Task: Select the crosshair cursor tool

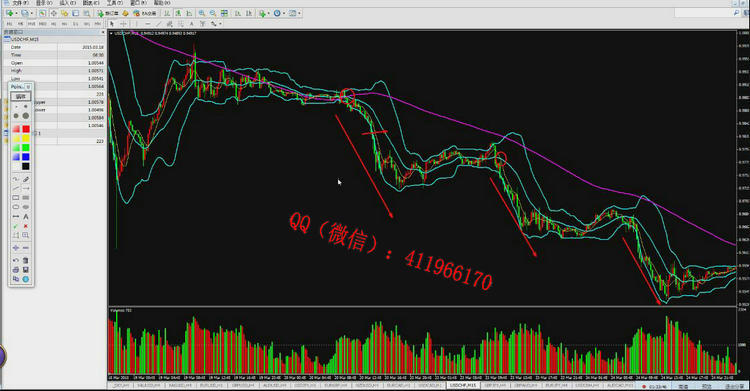Action: 123,23
